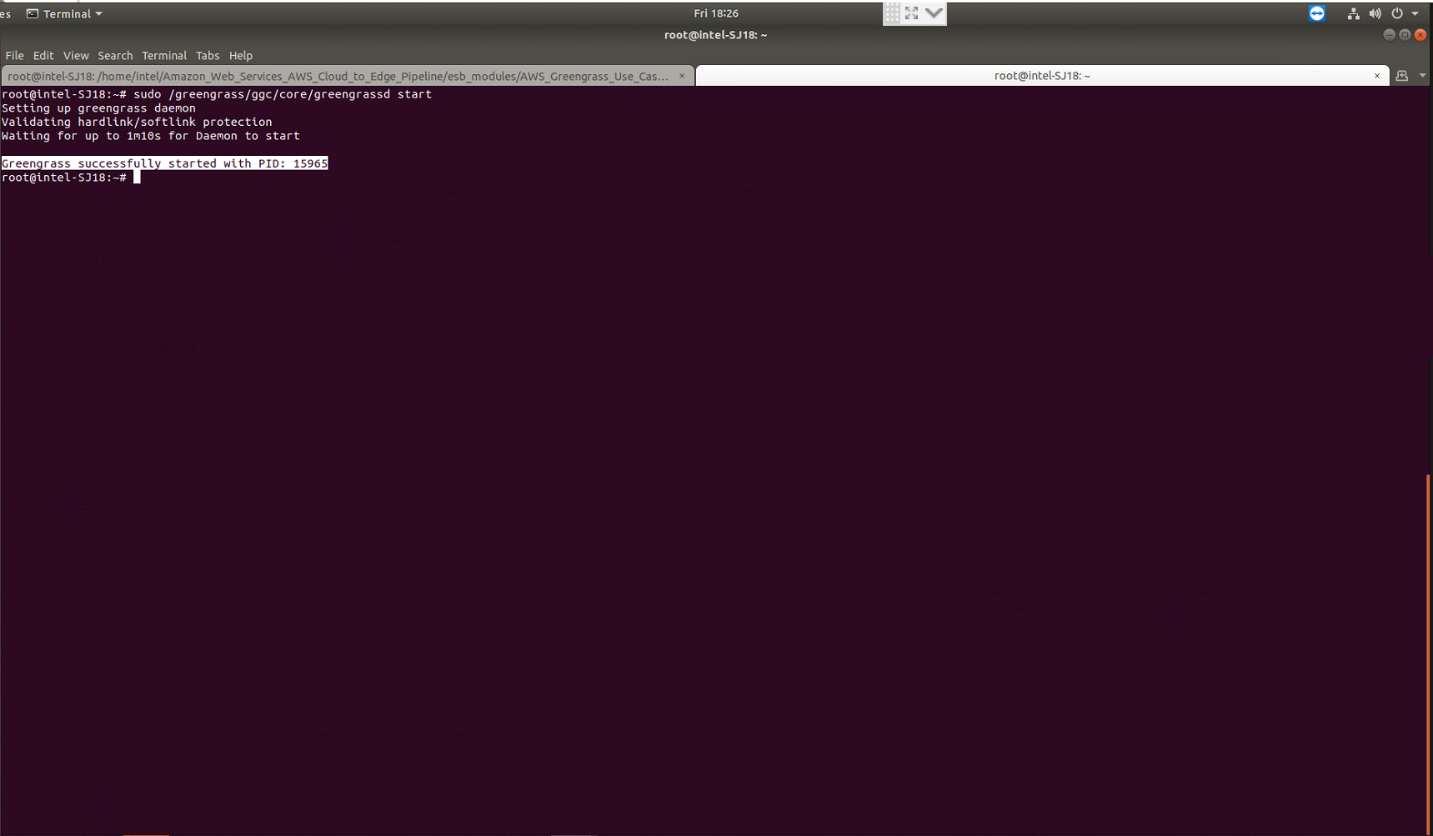Open the Edit menu
1433x836 pixels.
[x=43, y=56]
